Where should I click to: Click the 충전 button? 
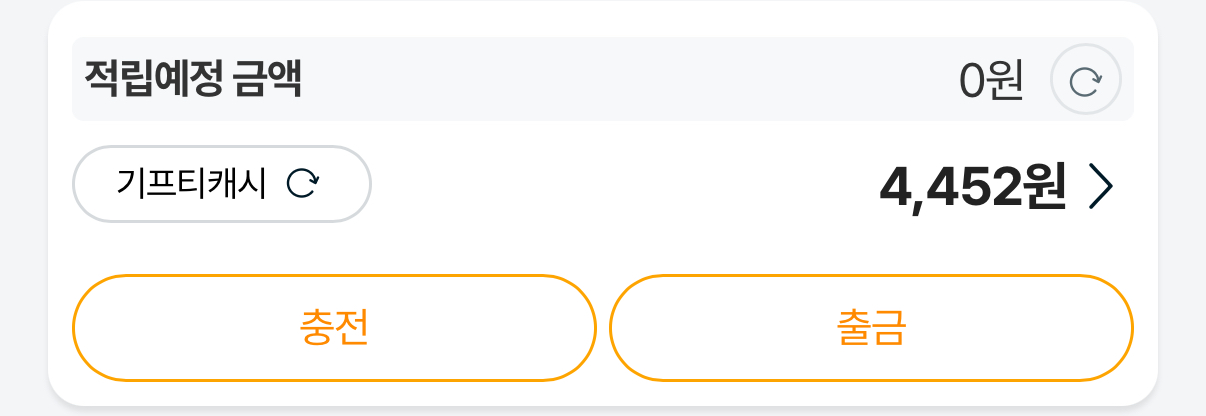point(334,328)
